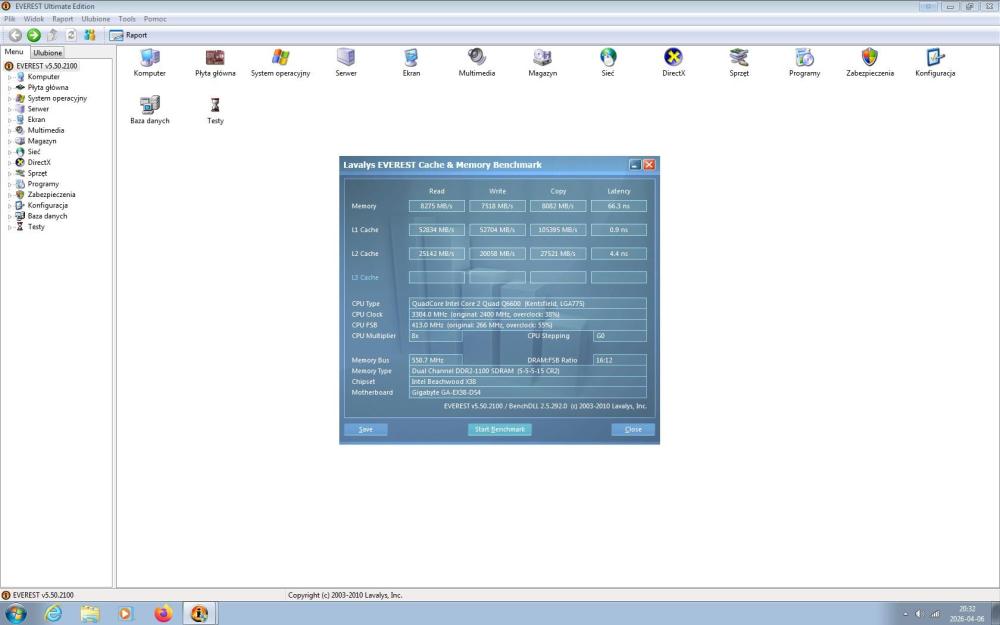The height and width of the screenshot is (625, 1000).
Task: Open the Ulubione menu
Action: tap(96, 19)
